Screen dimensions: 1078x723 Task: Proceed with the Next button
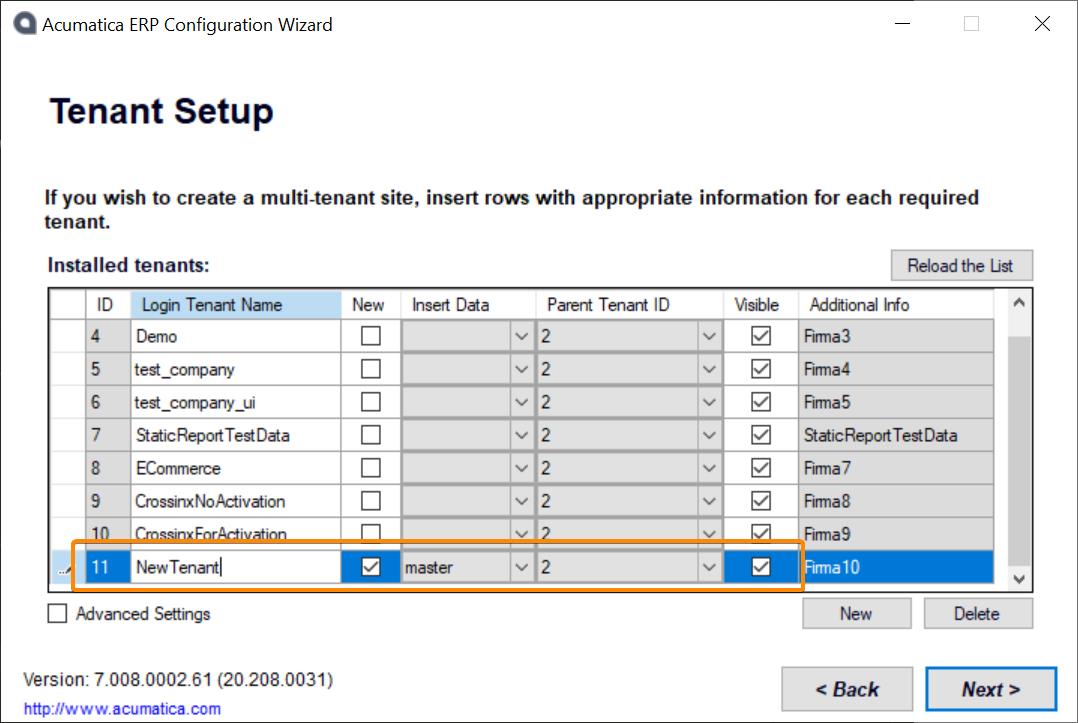pos(990,689)
